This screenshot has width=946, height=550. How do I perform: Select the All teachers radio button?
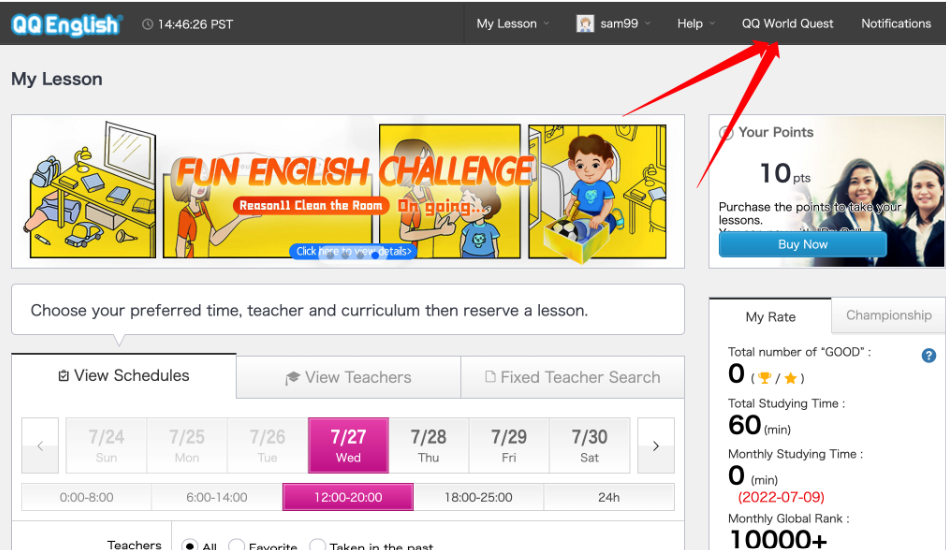tap(189, 546)
